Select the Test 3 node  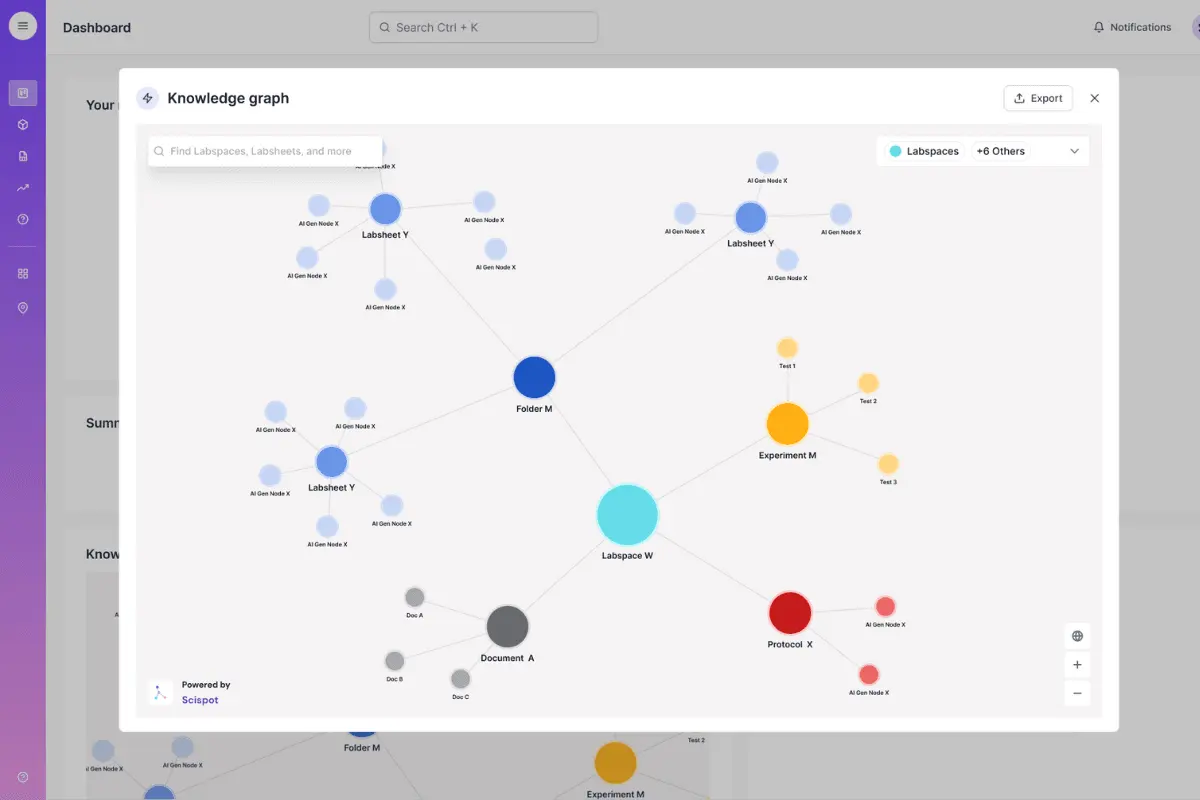coord(888,464)
